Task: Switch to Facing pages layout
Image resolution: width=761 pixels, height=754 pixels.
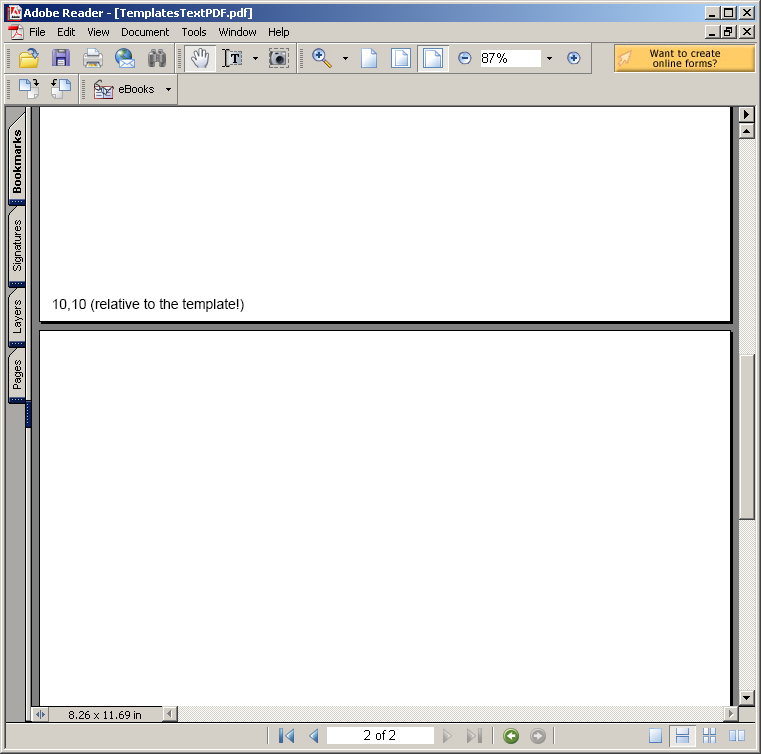Action: (x=737, y=736)
